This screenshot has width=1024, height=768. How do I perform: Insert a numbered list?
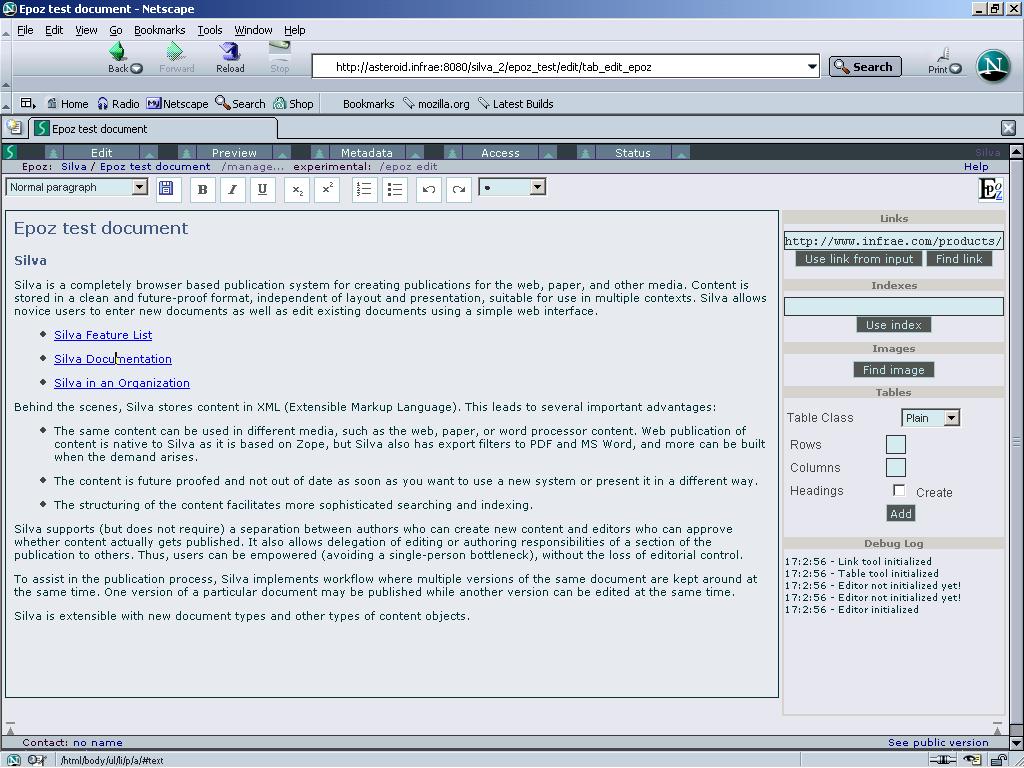(x=364, y=189)
